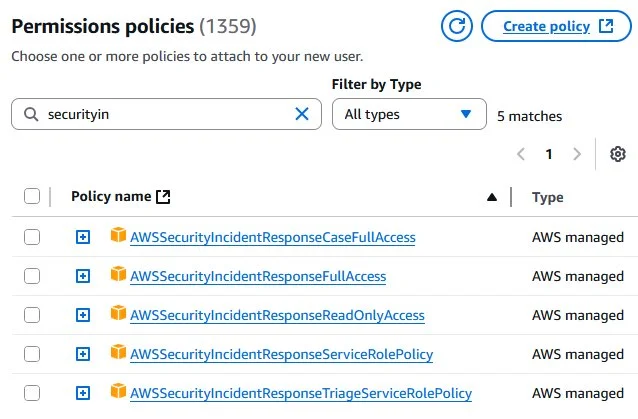Go to previous page chevron
This screenshot has width=638, height=419.
(521, 154)
